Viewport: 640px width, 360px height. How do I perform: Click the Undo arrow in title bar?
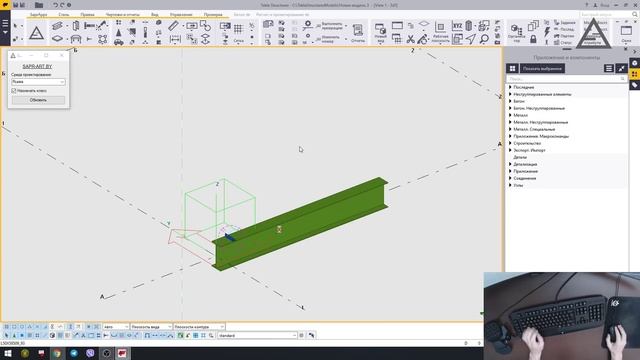55,5
